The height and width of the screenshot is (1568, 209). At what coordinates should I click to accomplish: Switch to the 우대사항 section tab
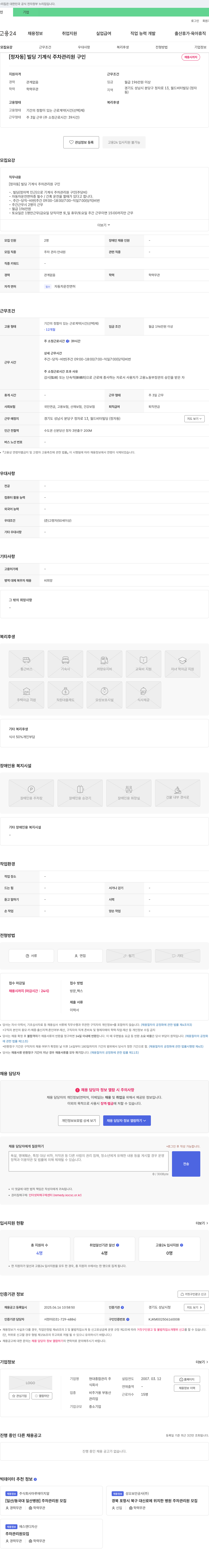tap(84, 47)
